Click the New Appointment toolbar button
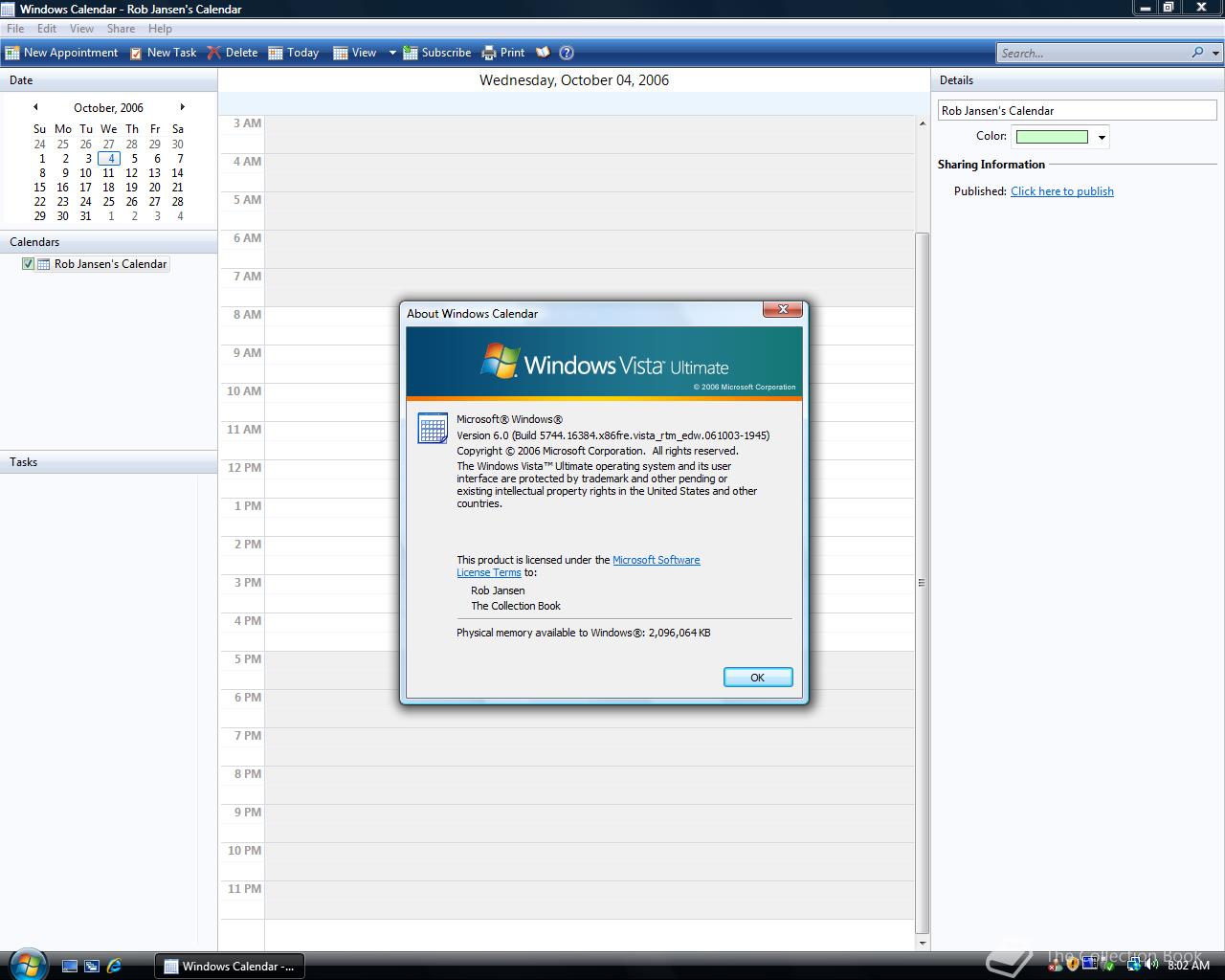 click(61, 53)
